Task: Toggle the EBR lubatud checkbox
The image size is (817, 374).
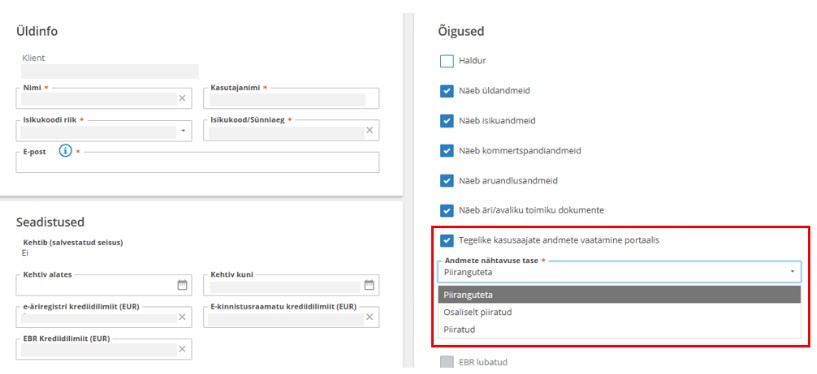Action: click(x=447, y=362)
